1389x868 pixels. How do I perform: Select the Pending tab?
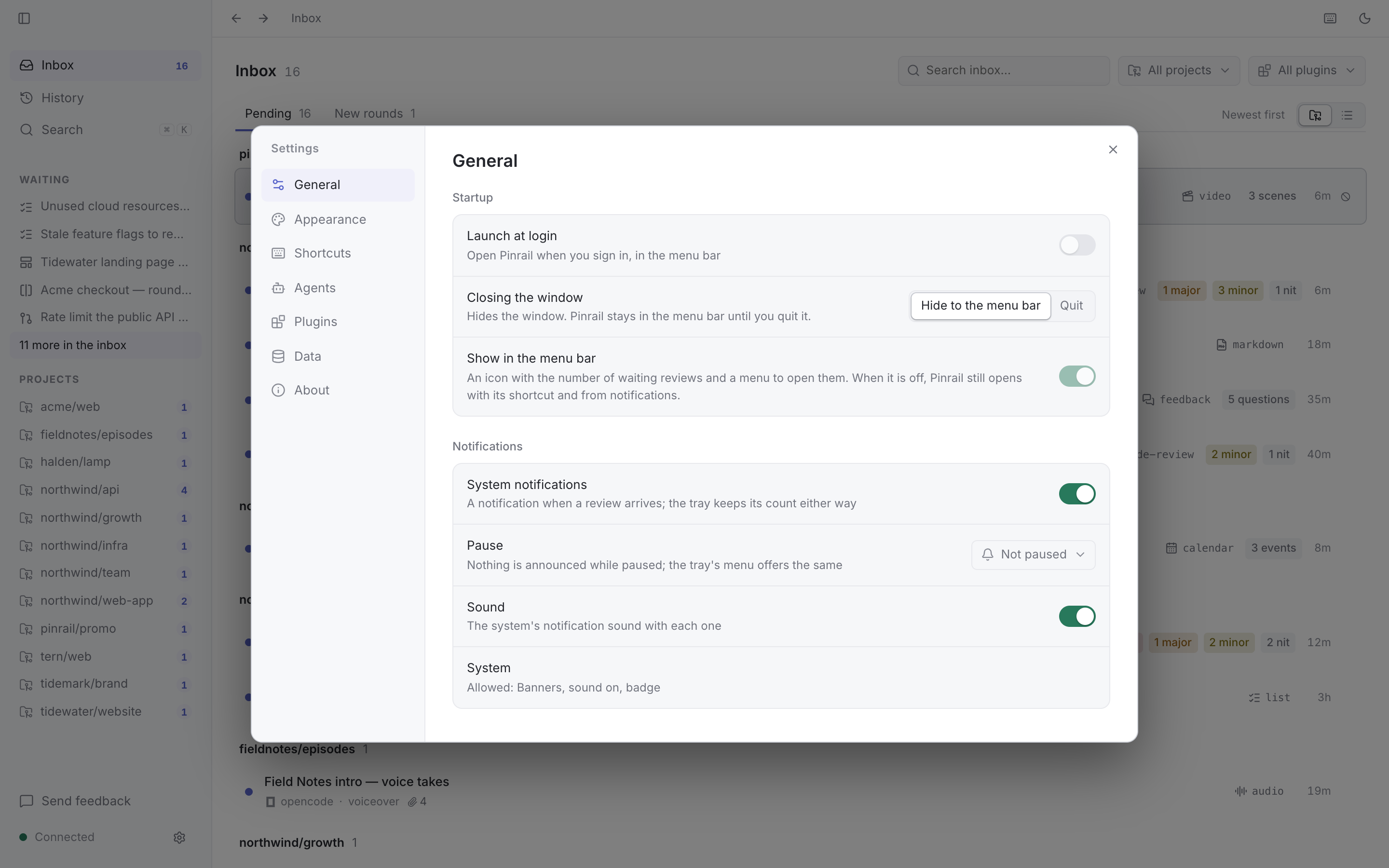coord(278,114)
